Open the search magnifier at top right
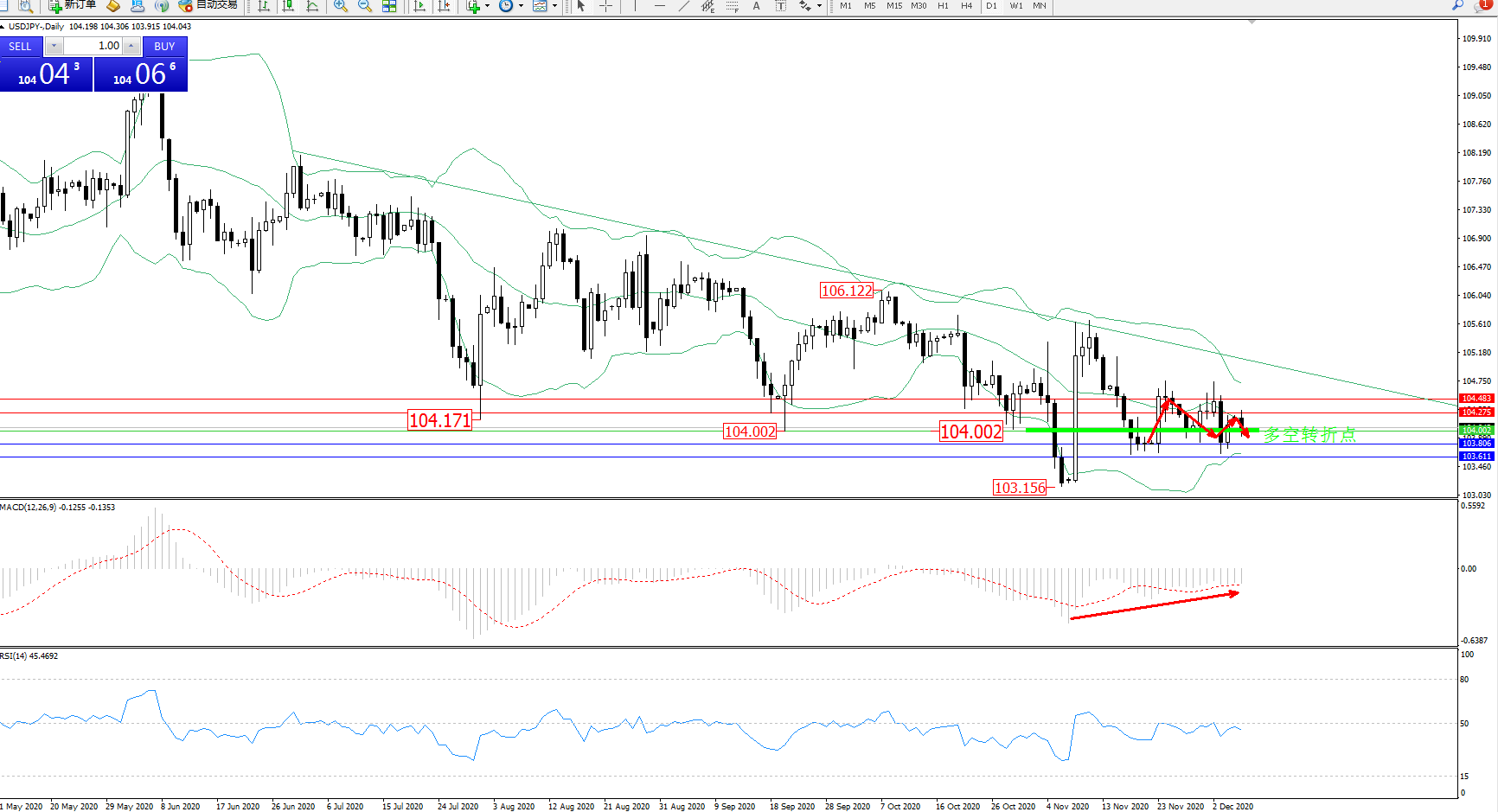Viewport: 1498px width, 812px height. tap(1458, 5)
